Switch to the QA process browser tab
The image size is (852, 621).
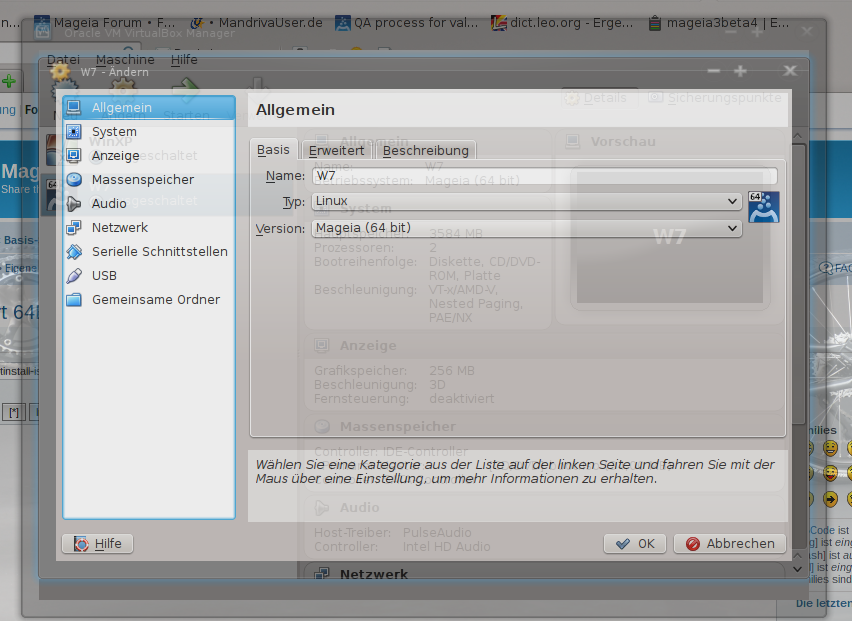[x=407, y=23]
